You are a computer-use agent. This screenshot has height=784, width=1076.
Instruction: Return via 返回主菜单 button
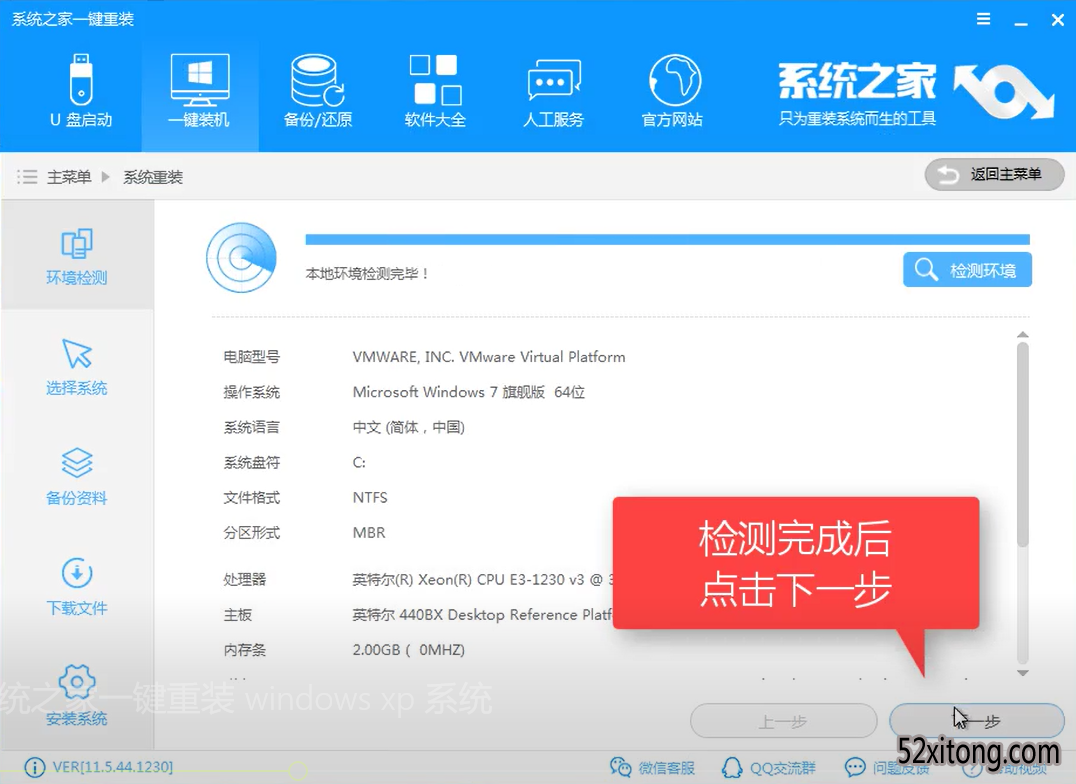tap(994, 174)
